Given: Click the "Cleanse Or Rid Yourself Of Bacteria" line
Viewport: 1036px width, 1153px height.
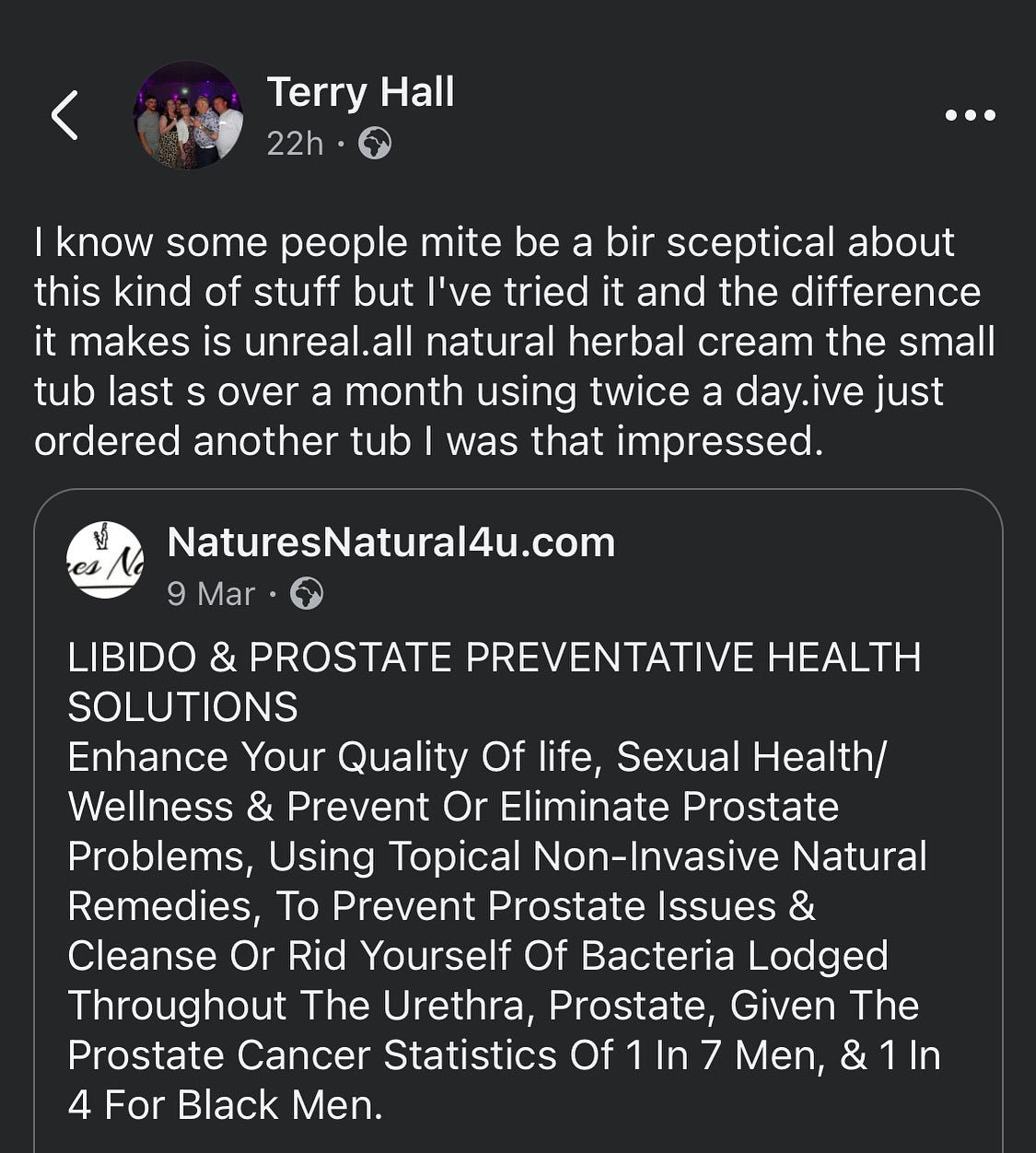Looking at the screenshot, I should pos(477,956).
